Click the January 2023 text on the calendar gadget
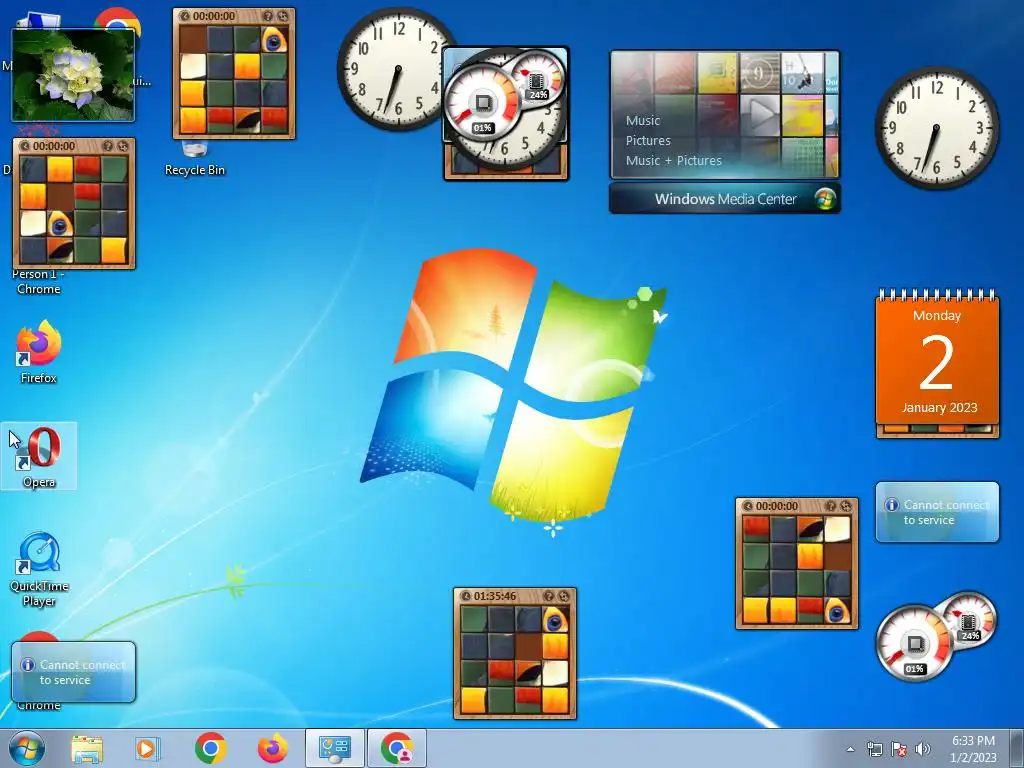Viewport: 1024px width, 768px height. [939, 408]
